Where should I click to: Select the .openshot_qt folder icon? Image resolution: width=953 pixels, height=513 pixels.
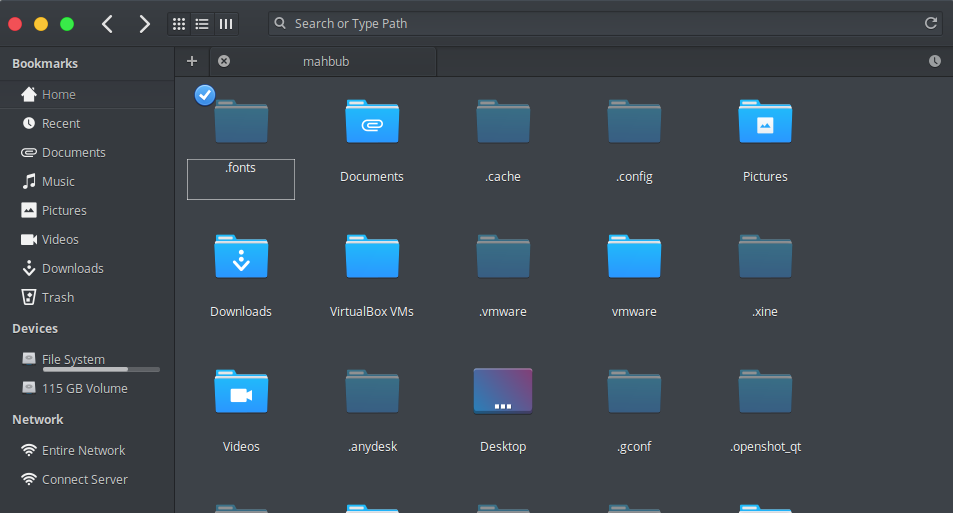(x=765, y=392)
